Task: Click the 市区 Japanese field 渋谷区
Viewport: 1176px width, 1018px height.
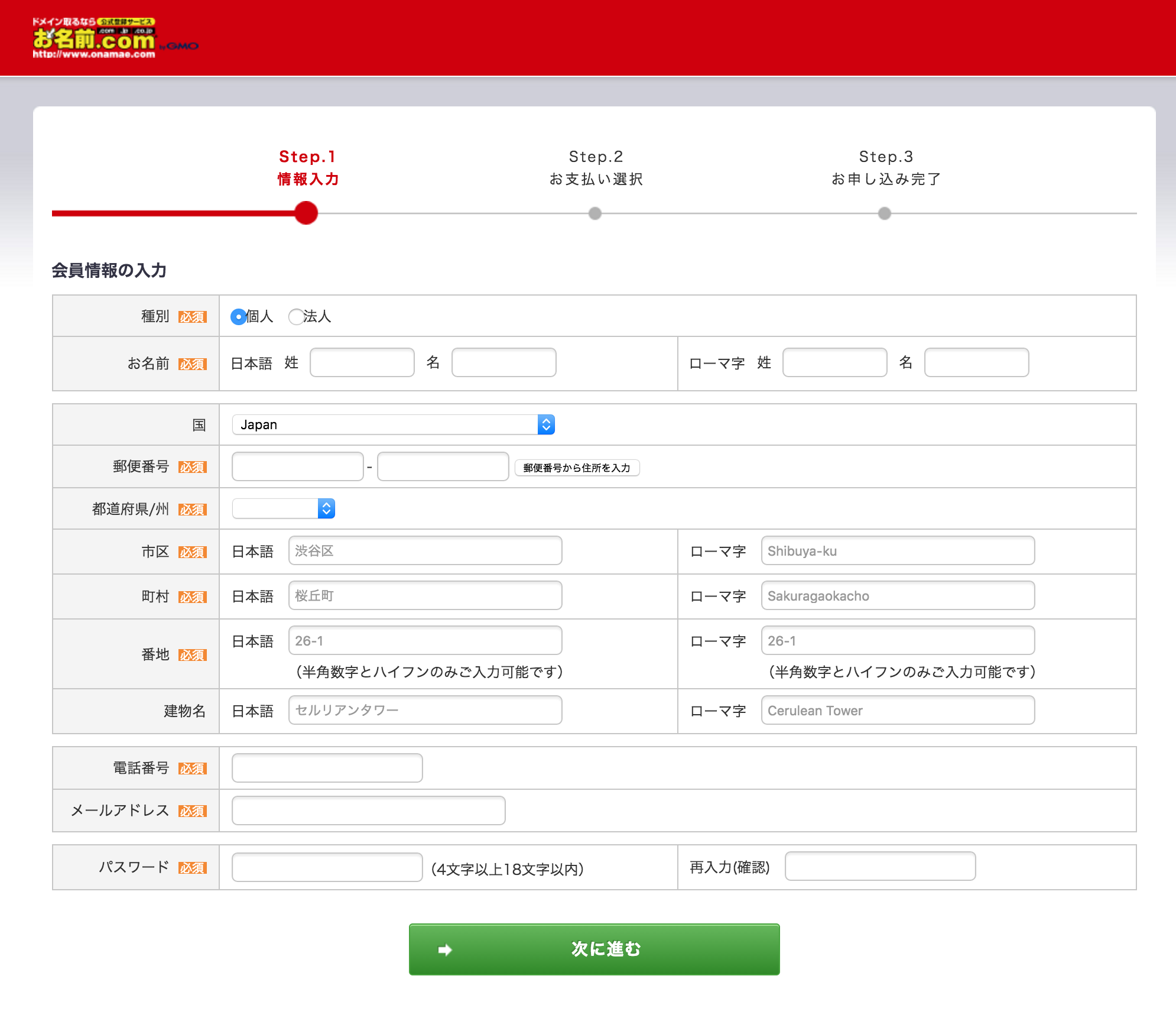Action: click(x=425, y=550)
